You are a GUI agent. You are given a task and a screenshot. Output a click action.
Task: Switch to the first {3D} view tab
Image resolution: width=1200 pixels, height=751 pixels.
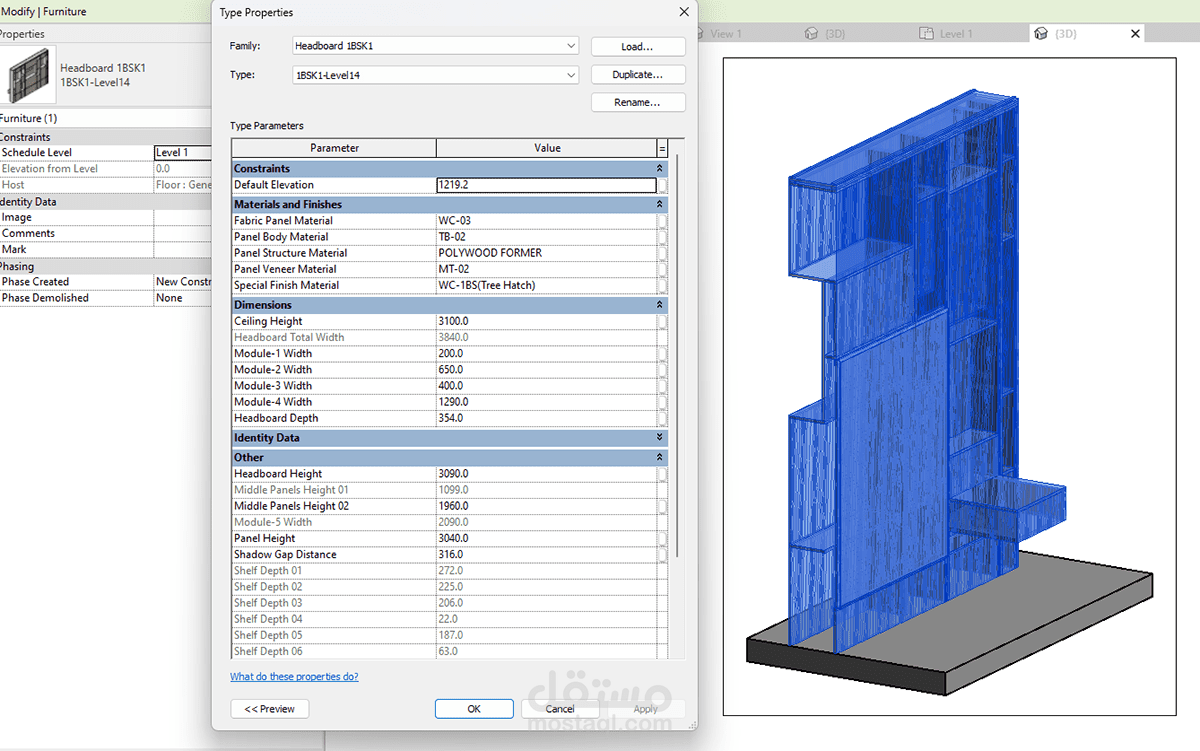click(835, 34)
